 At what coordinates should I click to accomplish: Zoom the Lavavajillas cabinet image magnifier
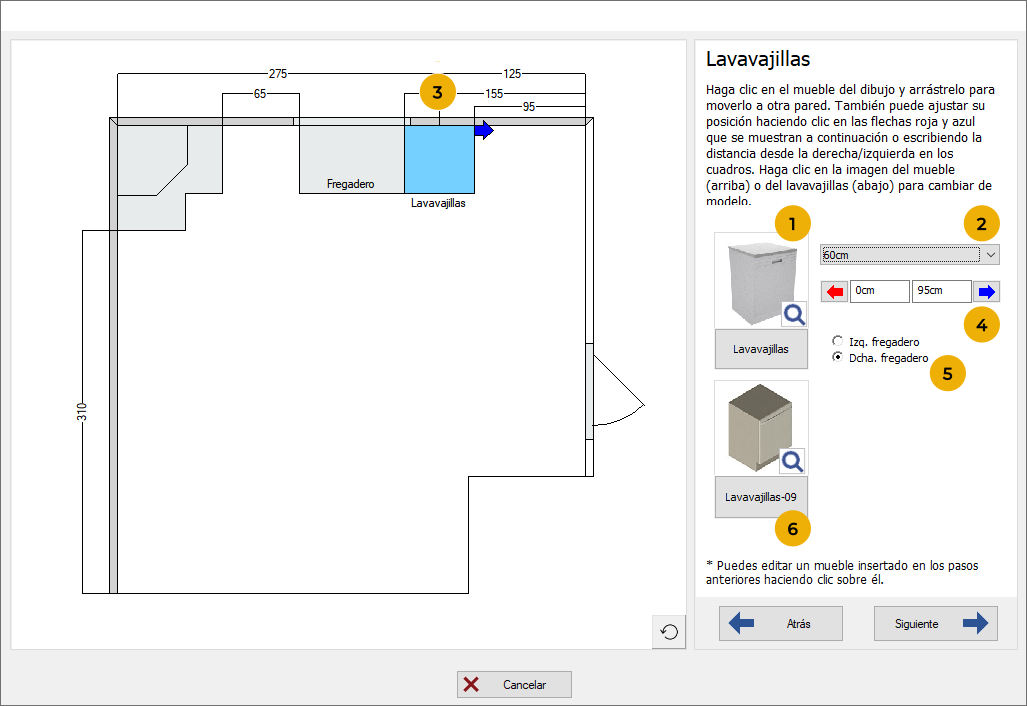[x=794, y=314]
